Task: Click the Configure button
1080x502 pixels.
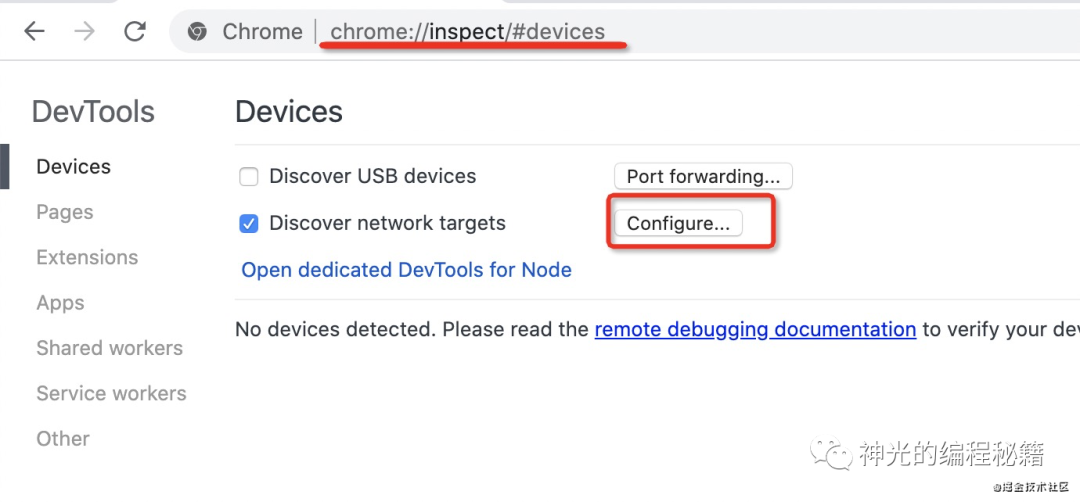Action: (x=678, y=224)
